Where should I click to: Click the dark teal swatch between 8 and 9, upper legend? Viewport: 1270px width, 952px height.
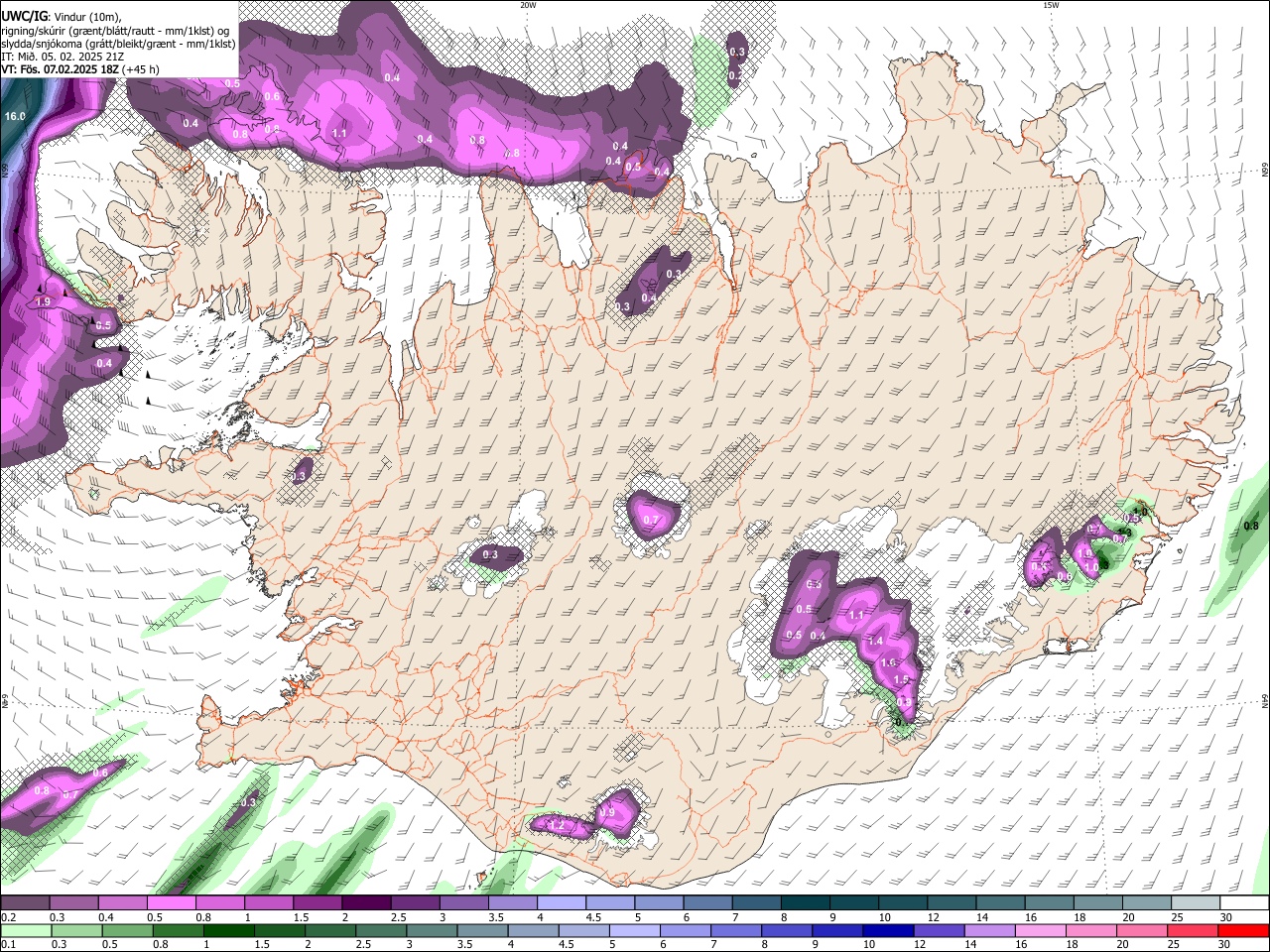pos(806,903)
